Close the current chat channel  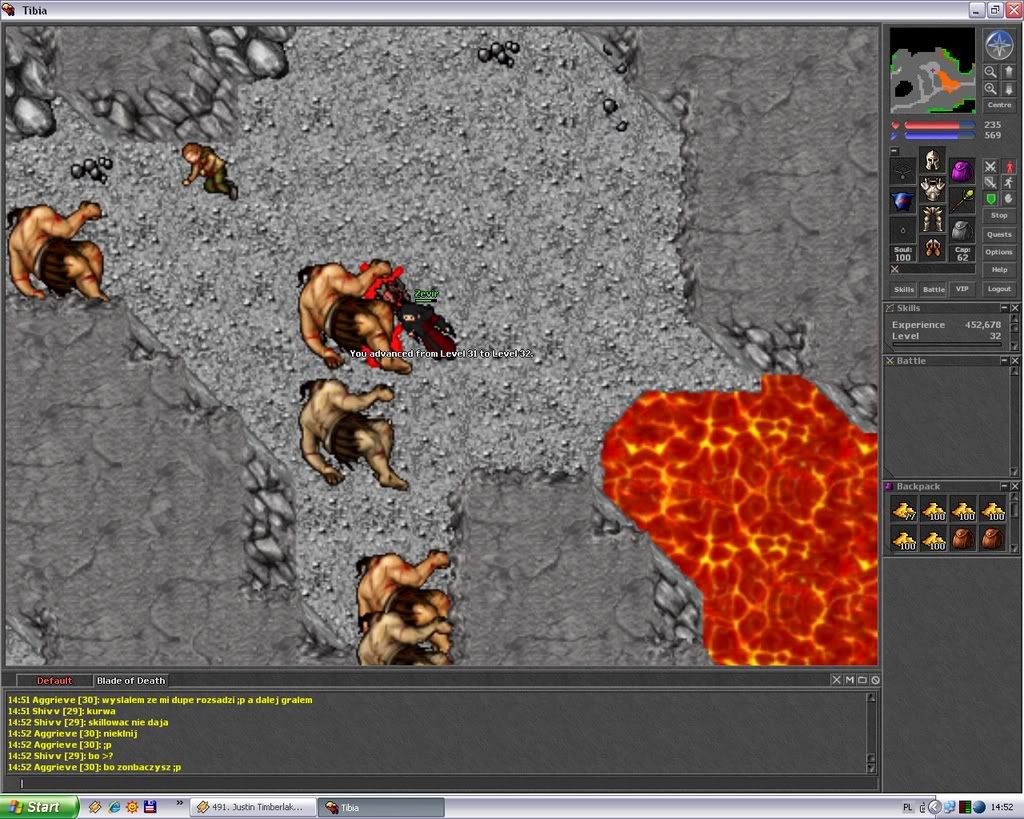pyautogui.click(x=837, y=680)
